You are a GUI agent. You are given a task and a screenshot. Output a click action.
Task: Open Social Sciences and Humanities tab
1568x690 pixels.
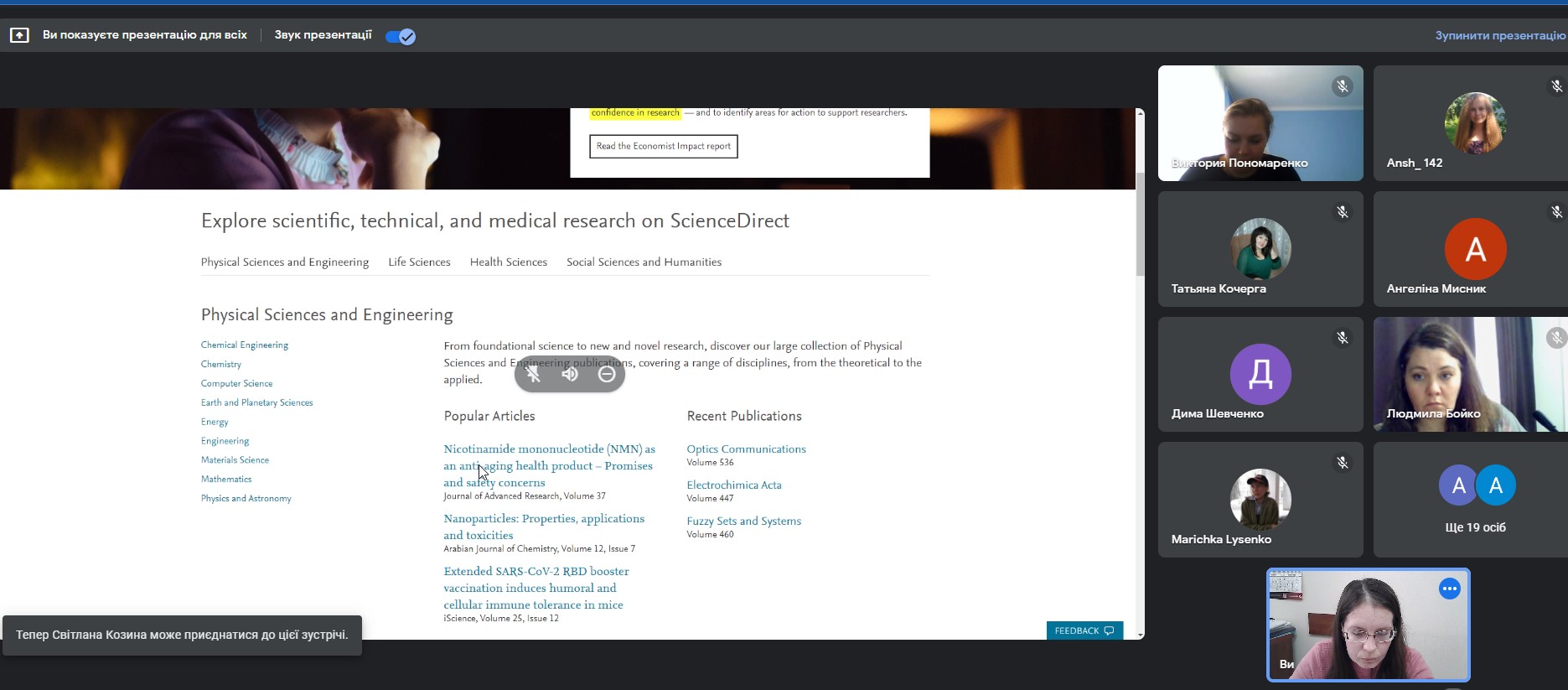(x=644, y=262)
